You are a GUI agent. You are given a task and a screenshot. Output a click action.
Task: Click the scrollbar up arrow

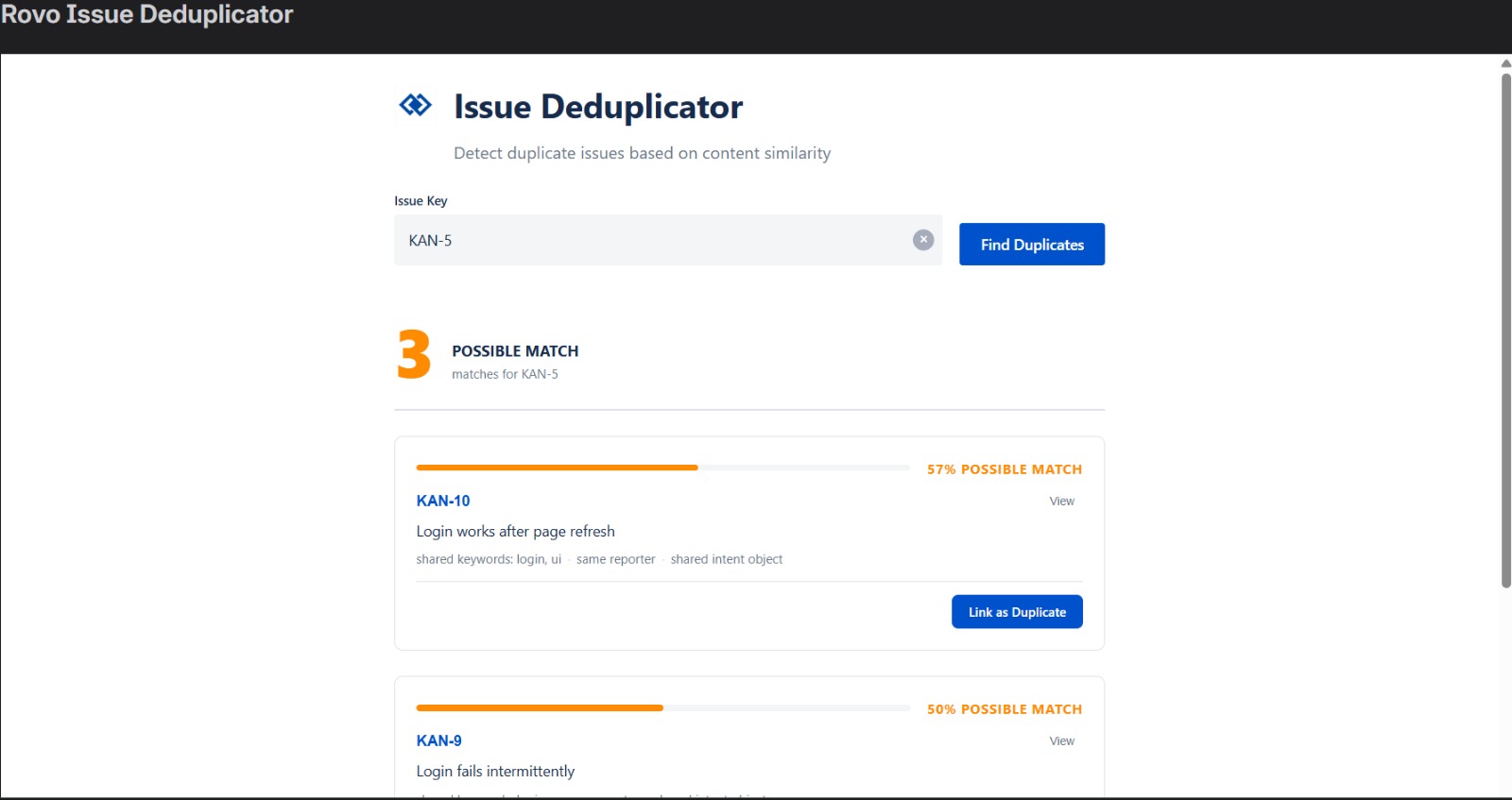tap(1506, 63)
